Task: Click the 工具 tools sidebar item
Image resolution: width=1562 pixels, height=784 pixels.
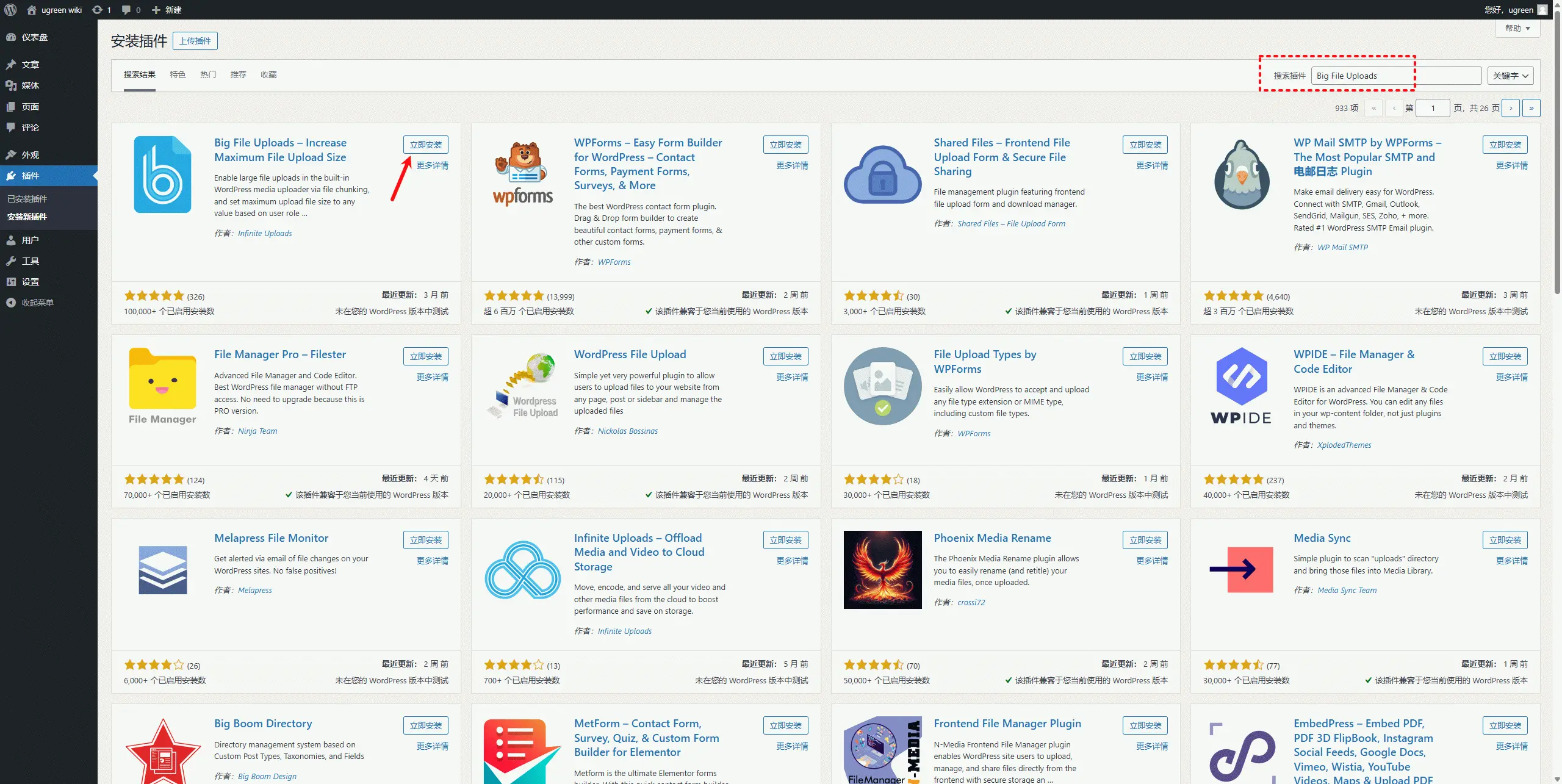Action: tap(30, 261)
